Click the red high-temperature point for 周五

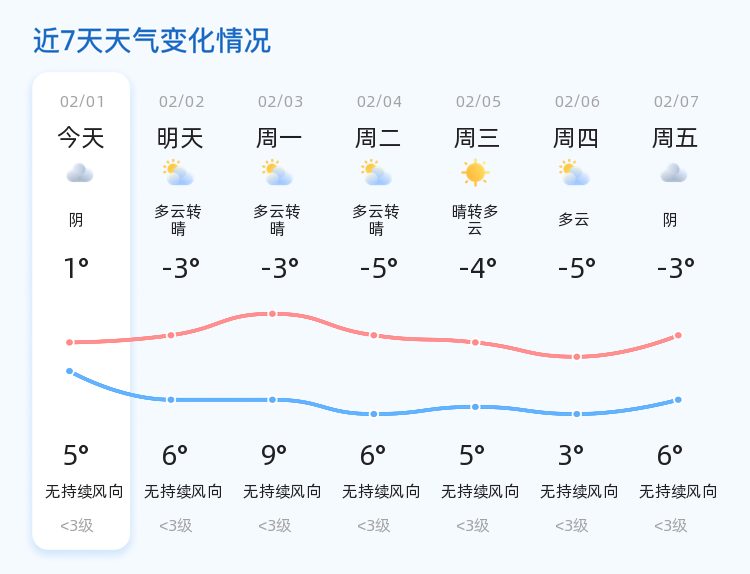coord(678,335)
